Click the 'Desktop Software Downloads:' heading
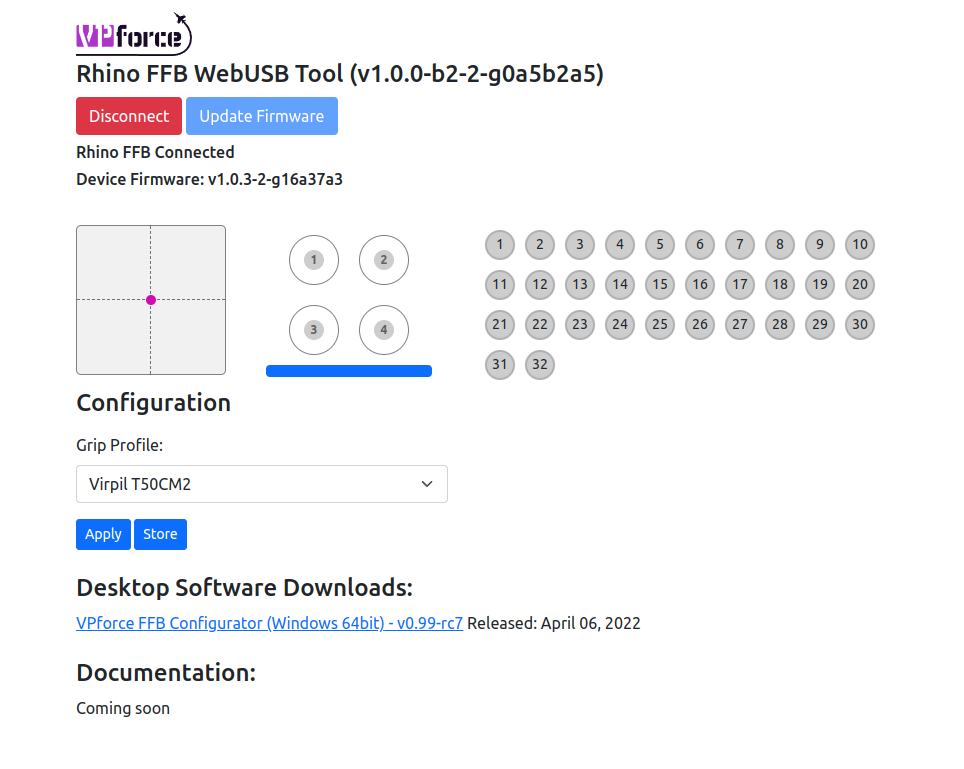The height and width of the screenshot is (769, 964). [x=245, y=588]
